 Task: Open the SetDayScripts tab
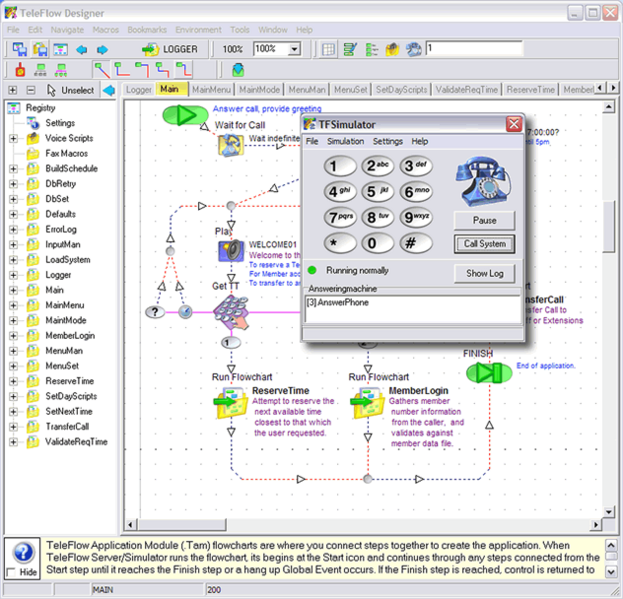[401, 90]
